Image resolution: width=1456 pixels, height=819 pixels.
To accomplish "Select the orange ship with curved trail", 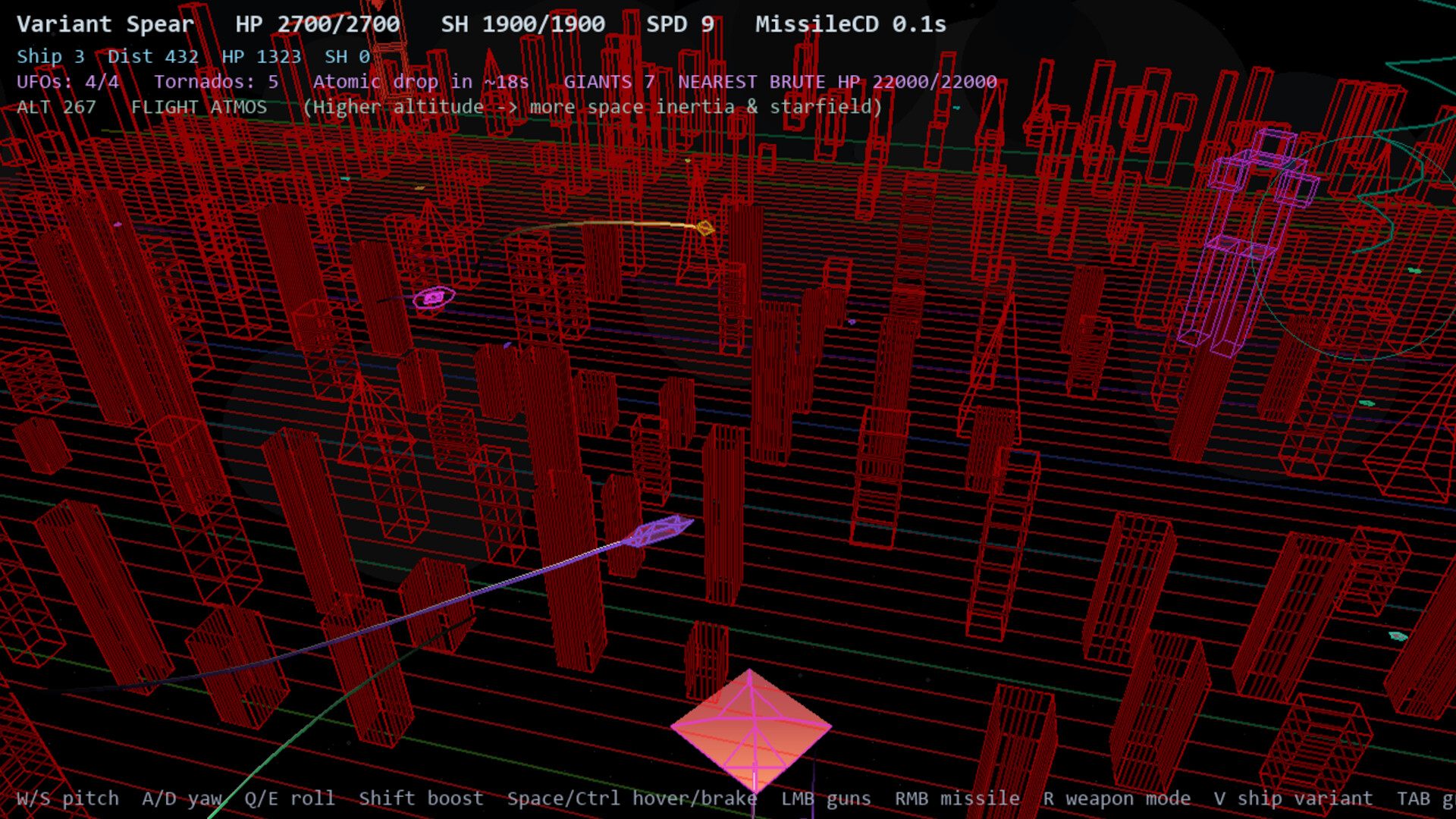I will (704, 227).
